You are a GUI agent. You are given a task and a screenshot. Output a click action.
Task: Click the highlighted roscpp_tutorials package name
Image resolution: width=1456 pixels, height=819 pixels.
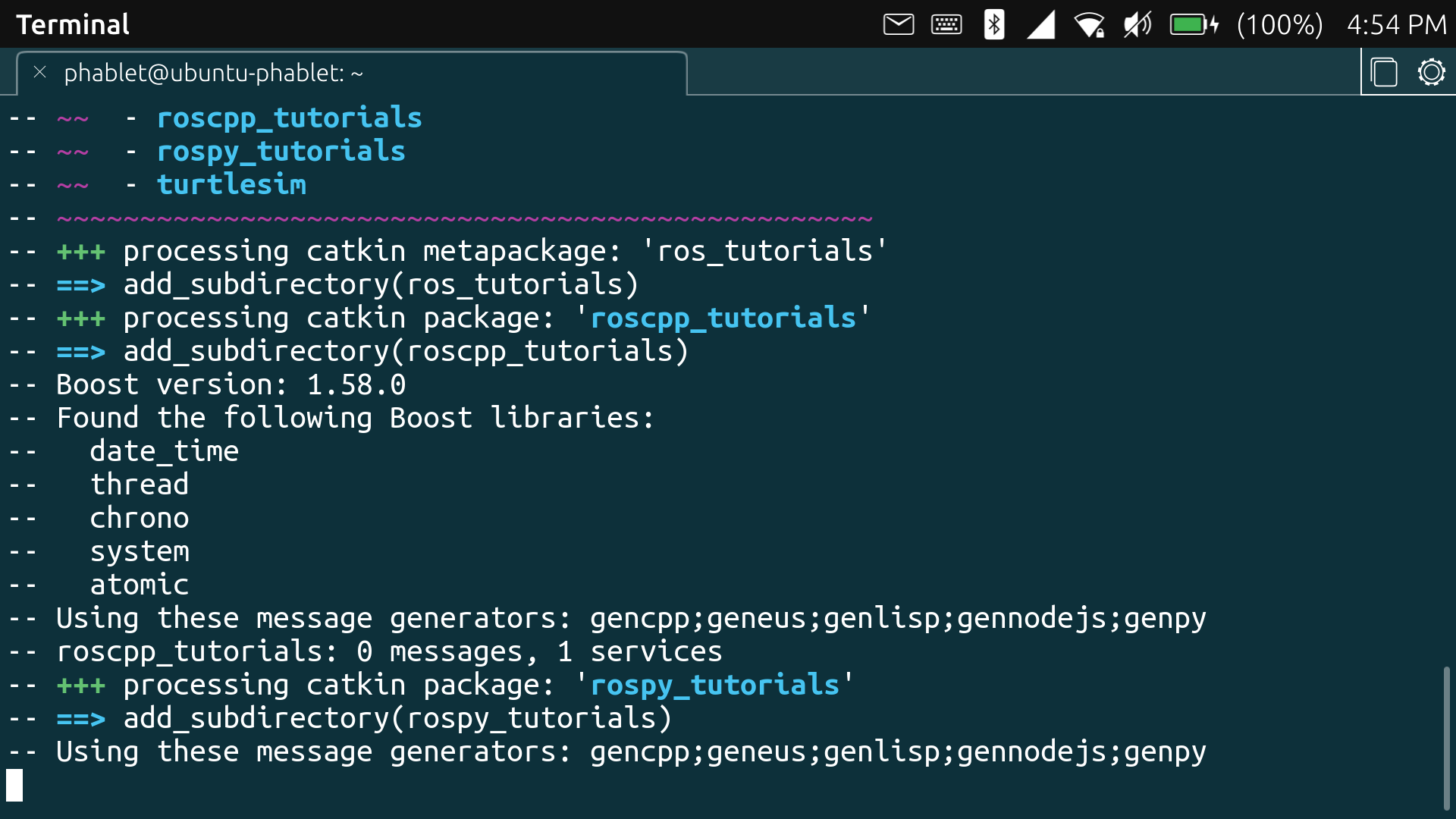pos(724,318)
